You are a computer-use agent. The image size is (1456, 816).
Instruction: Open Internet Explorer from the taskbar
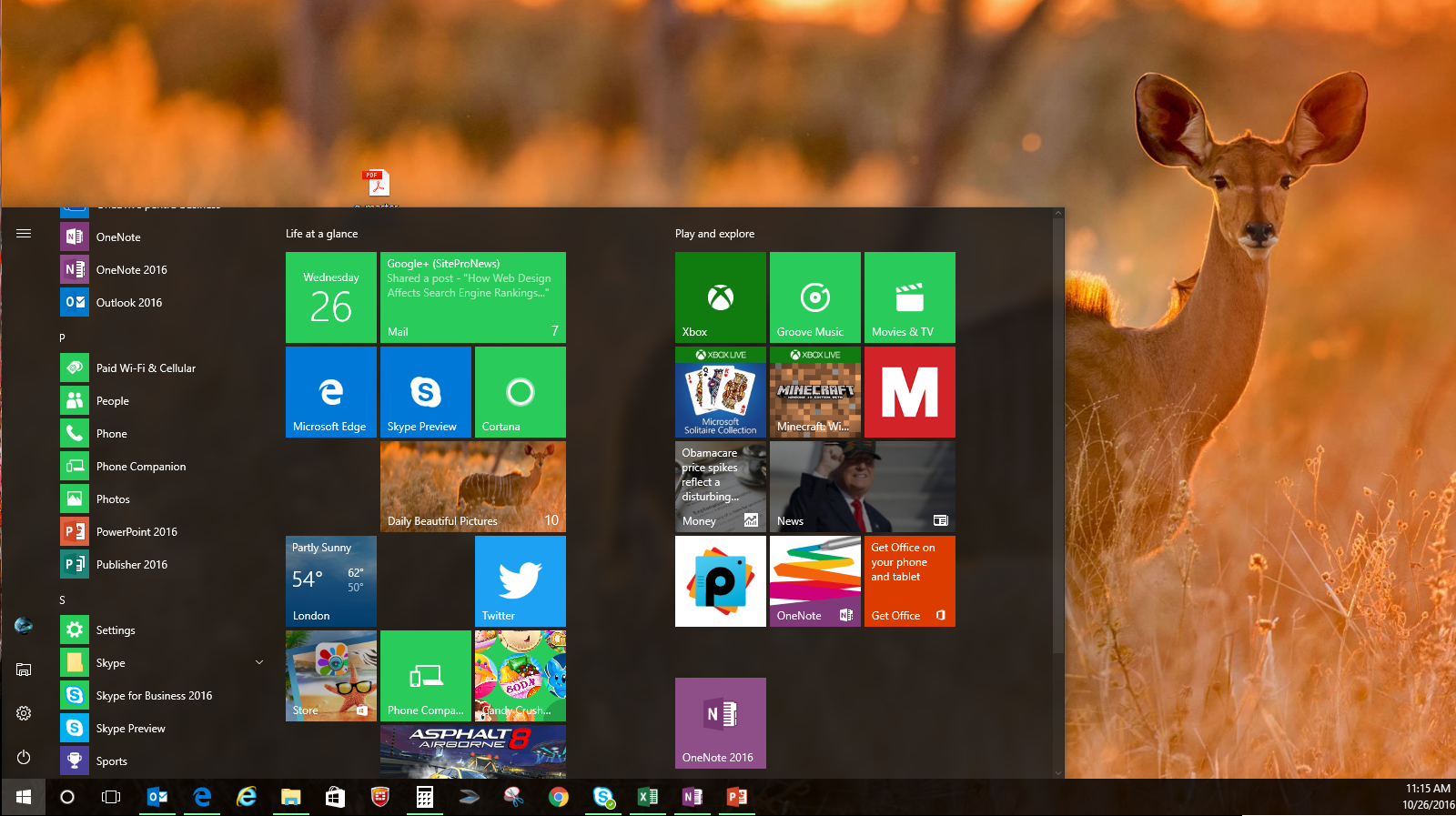[x=247, y=797]
